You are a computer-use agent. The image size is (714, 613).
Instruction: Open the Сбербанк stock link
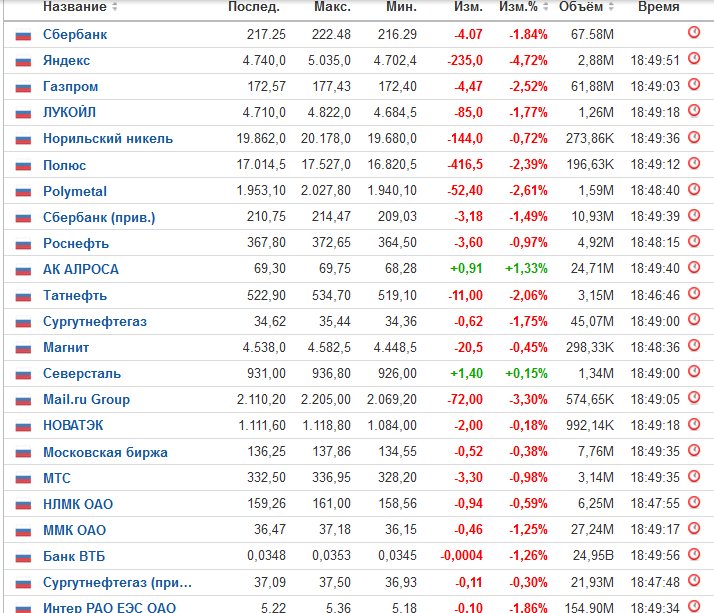tap(75, 35)
